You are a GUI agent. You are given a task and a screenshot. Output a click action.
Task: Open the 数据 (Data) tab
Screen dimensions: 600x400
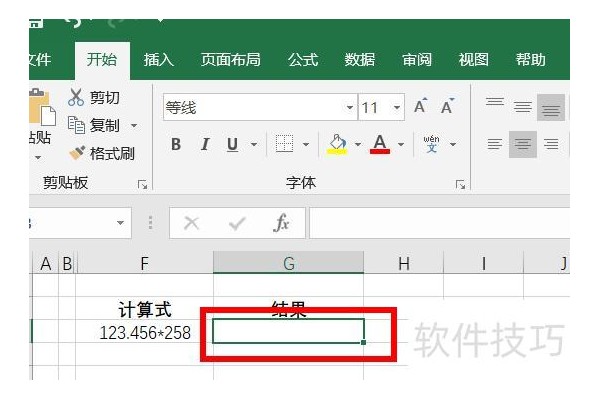tap(360, 60)
